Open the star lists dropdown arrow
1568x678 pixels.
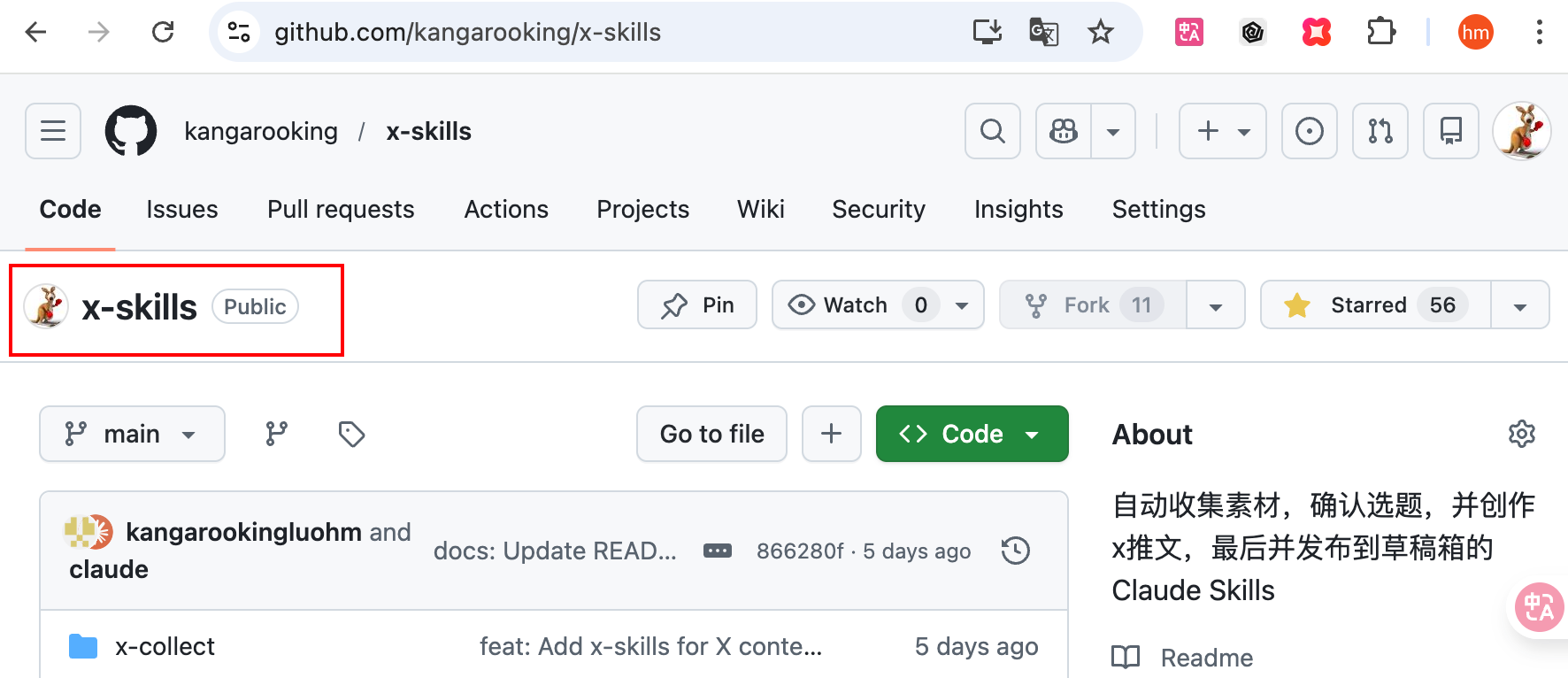[x=1519, y=305]
